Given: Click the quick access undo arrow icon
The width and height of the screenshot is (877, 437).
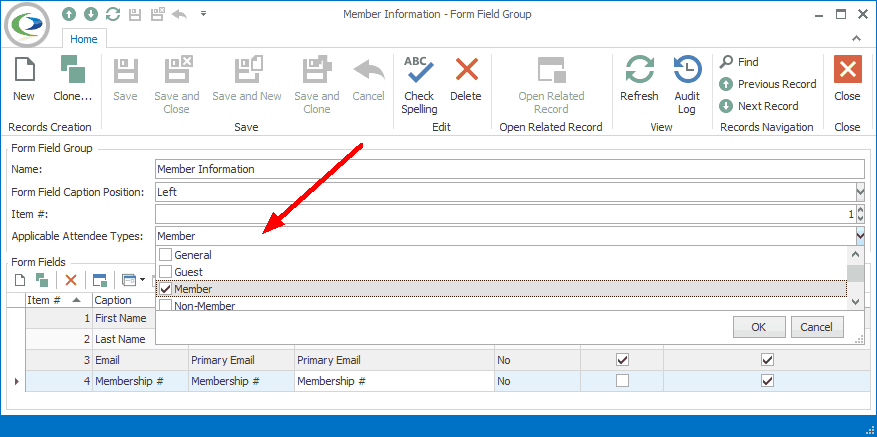Looking at the screenshot, I should (180, 14).
